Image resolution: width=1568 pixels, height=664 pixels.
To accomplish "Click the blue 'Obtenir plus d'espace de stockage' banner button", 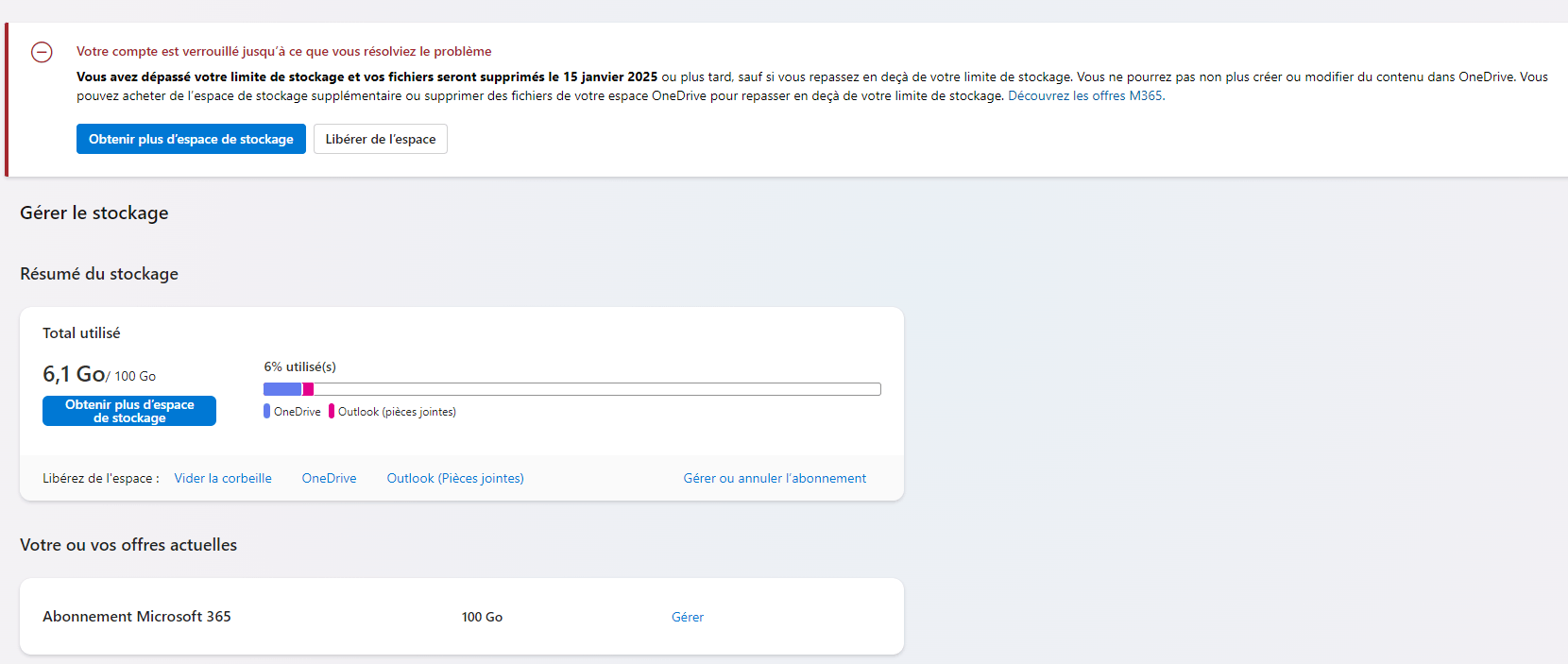I will pos(191,139).
